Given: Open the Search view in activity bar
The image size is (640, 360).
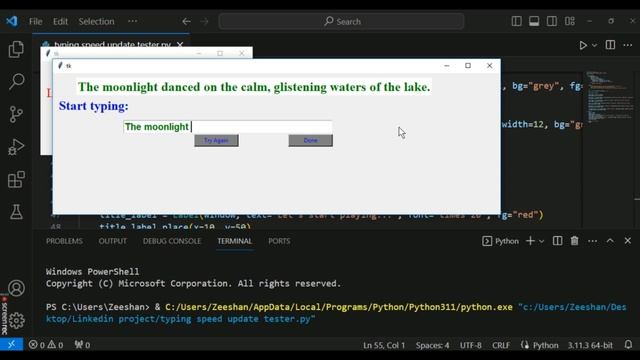Looking at the screenshot, I should pos(16,82).
